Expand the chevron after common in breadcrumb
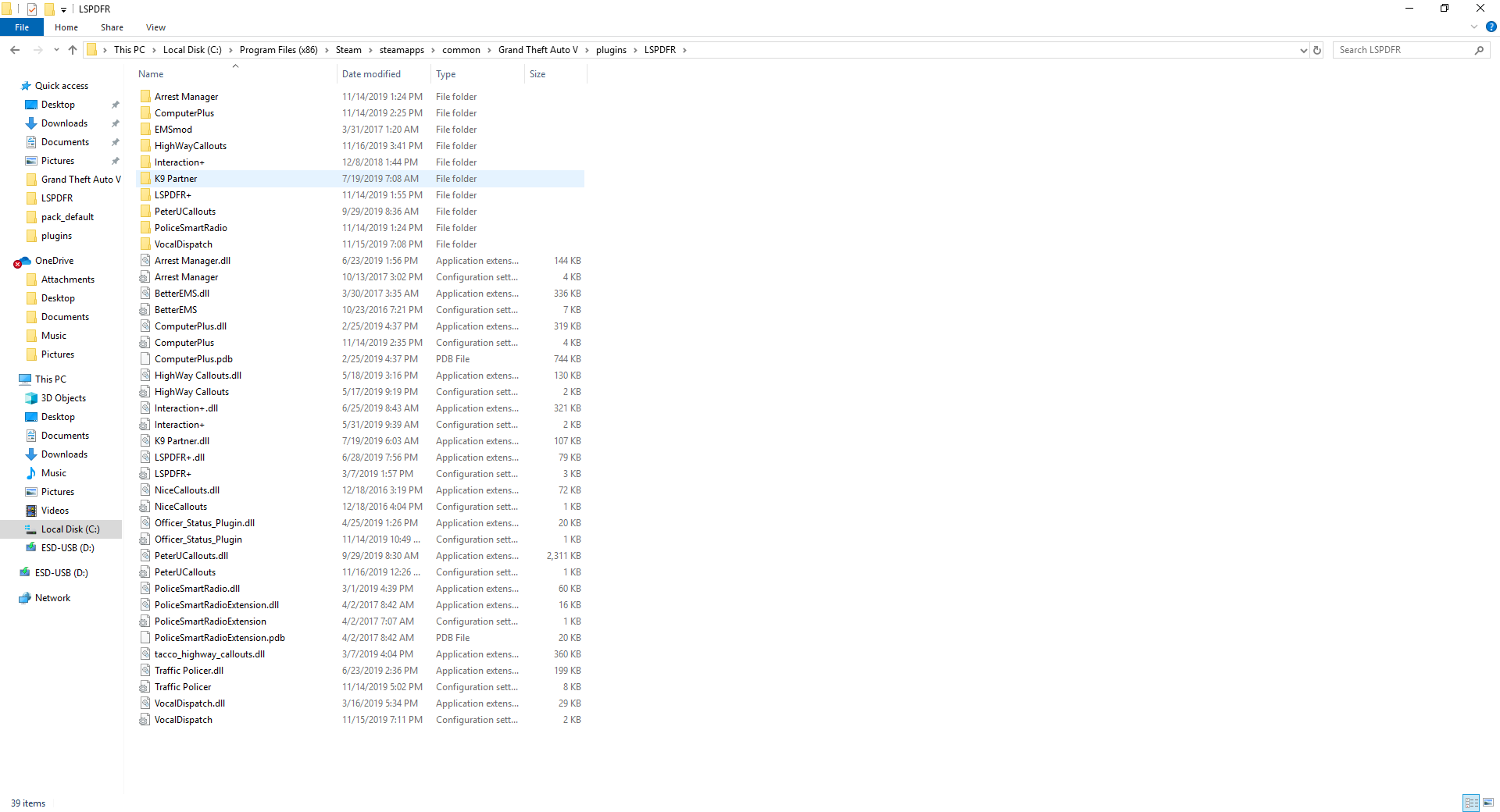The height and width of the screenshot is (812, 1500). pos(490,50)
